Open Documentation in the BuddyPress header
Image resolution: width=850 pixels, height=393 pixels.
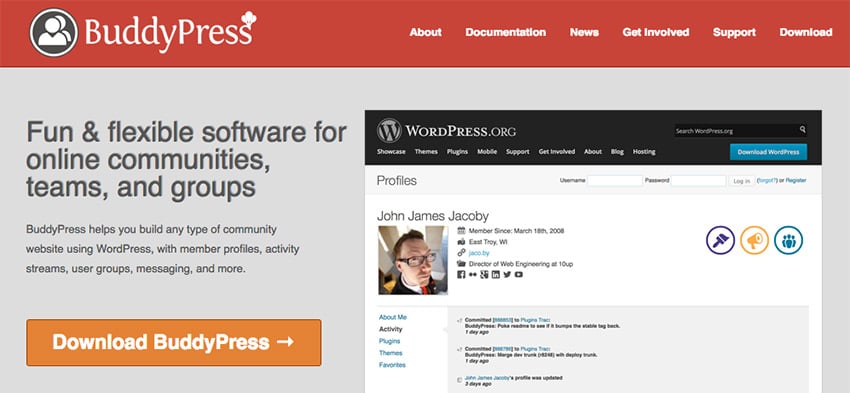[x=505, y=33]
